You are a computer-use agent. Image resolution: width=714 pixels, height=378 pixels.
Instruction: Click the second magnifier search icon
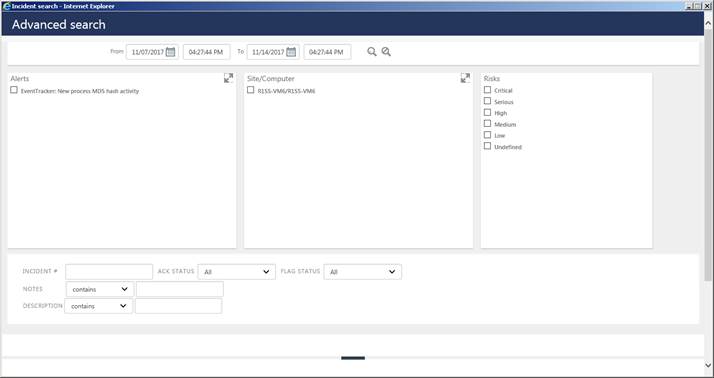click(x=386, y=51)
